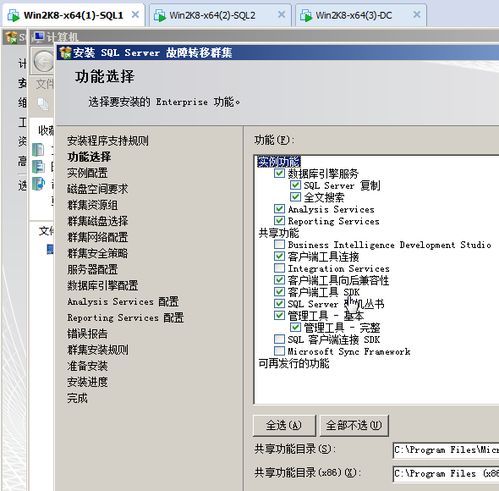
Task: Switch to the Win2K8-x64(3)-DC tab
Action: click(x=361, y=15)
